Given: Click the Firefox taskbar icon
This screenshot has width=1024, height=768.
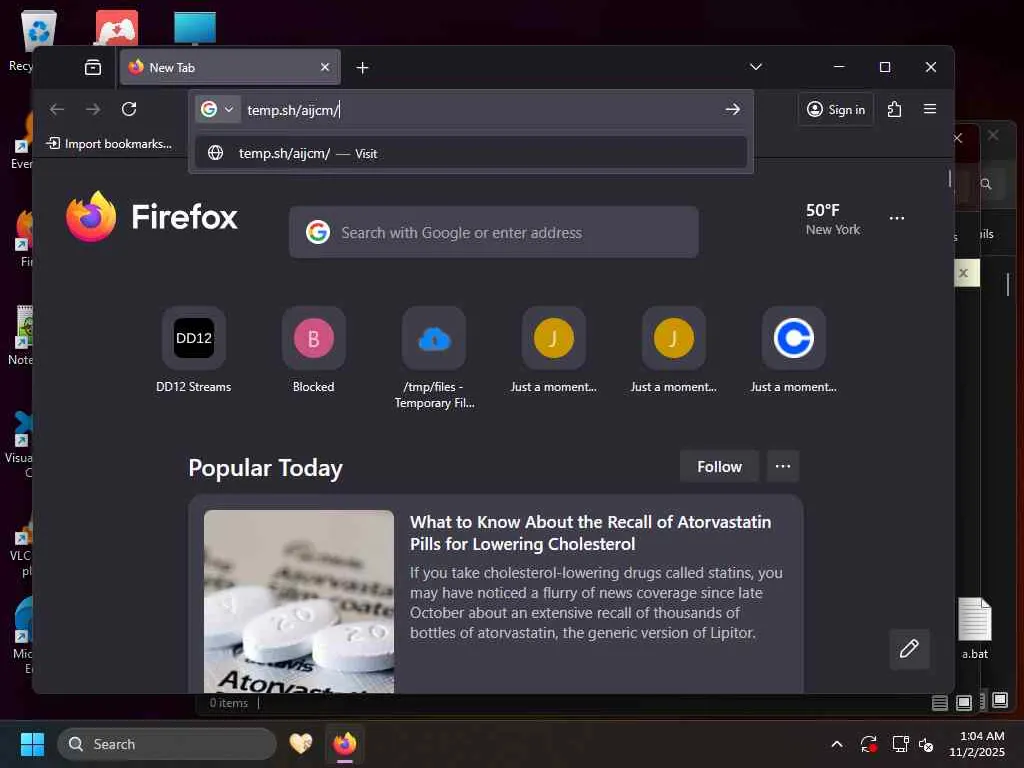Looking at the screenshot, I should tap(345, 744).
